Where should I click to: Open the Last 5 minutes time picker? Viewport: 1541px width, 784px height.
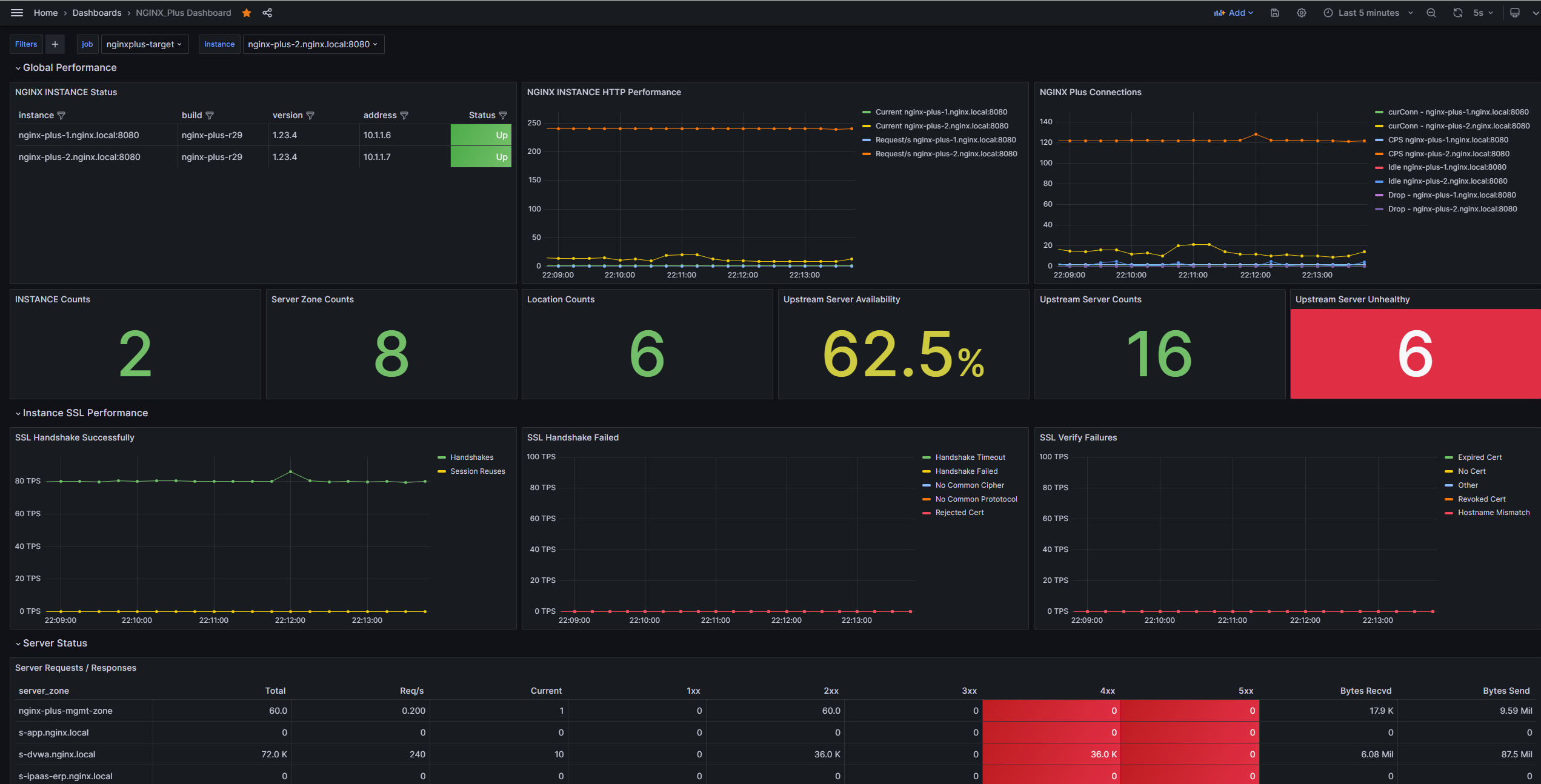tap(1368, 13)
